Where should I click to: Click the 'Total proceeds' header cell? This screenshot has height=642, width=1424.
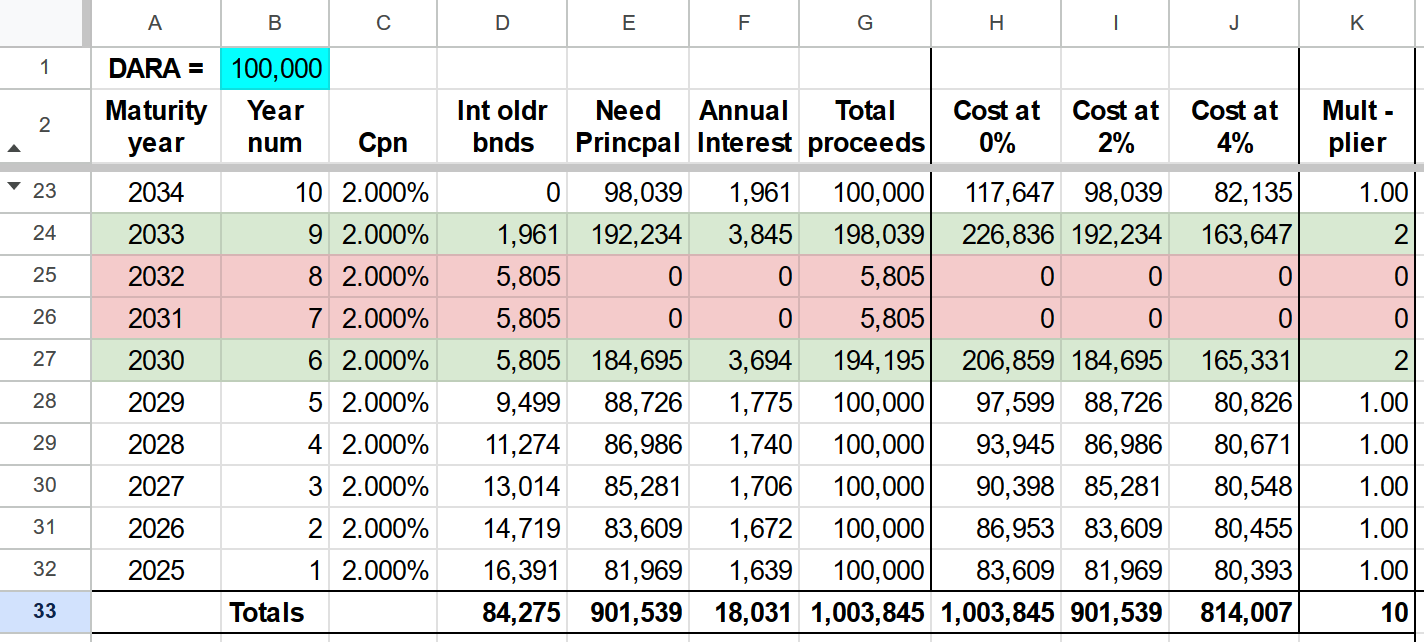point(865,126)
